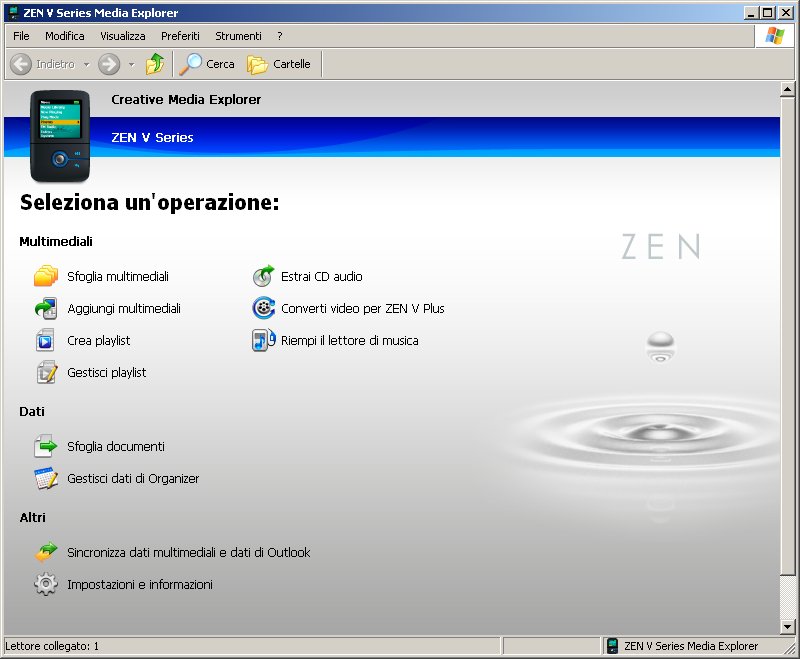Screen dimensions: 800x659
Task: Click the Sfoglia documenti icon
Action: click(46, 447)
